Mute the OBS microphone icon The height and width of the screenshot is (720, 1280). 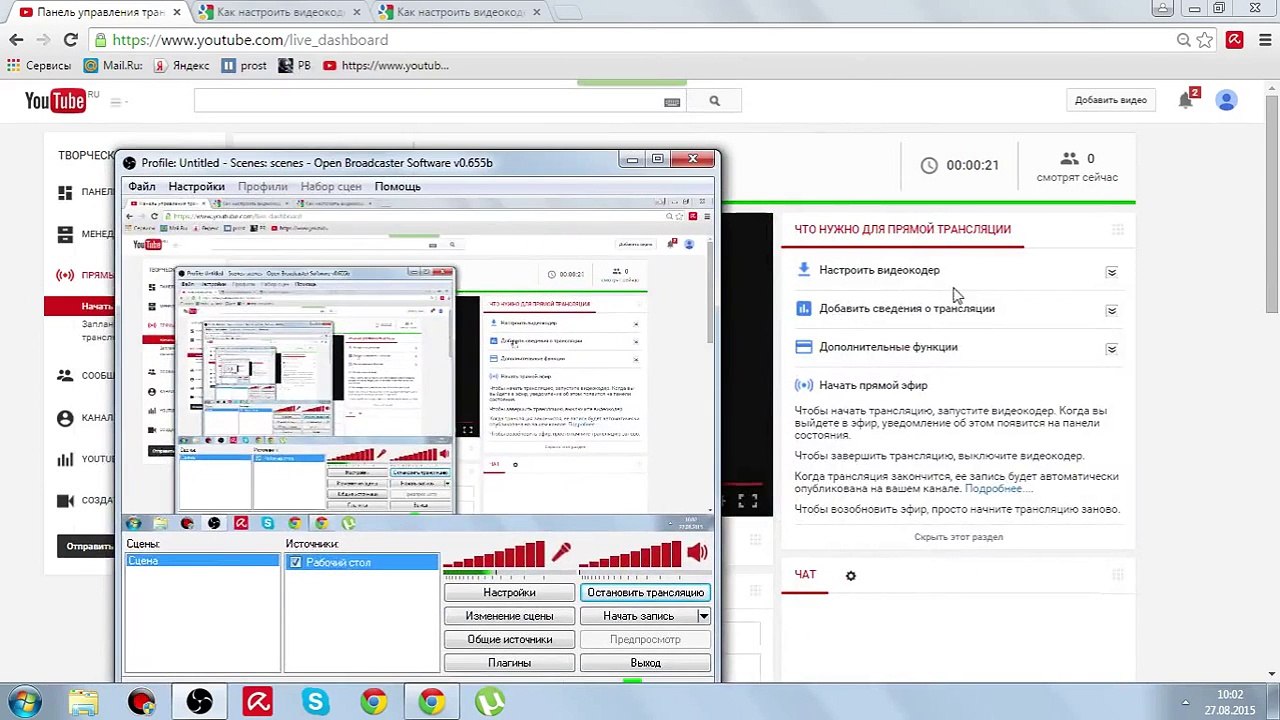point(561,552)
